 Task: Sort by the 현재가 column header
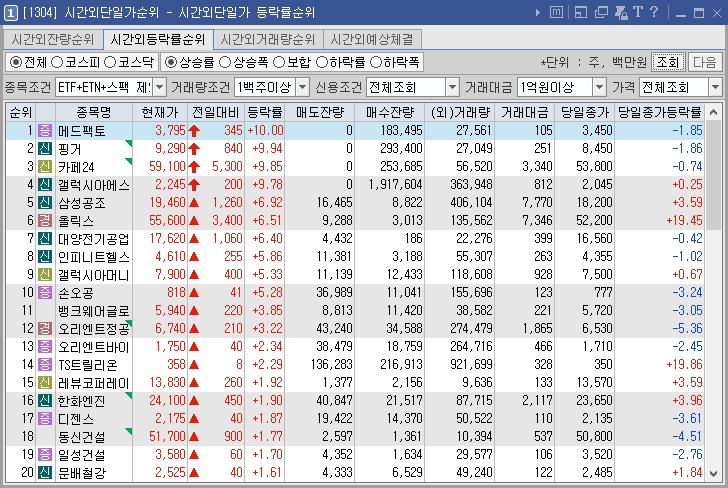click(160, 112)
